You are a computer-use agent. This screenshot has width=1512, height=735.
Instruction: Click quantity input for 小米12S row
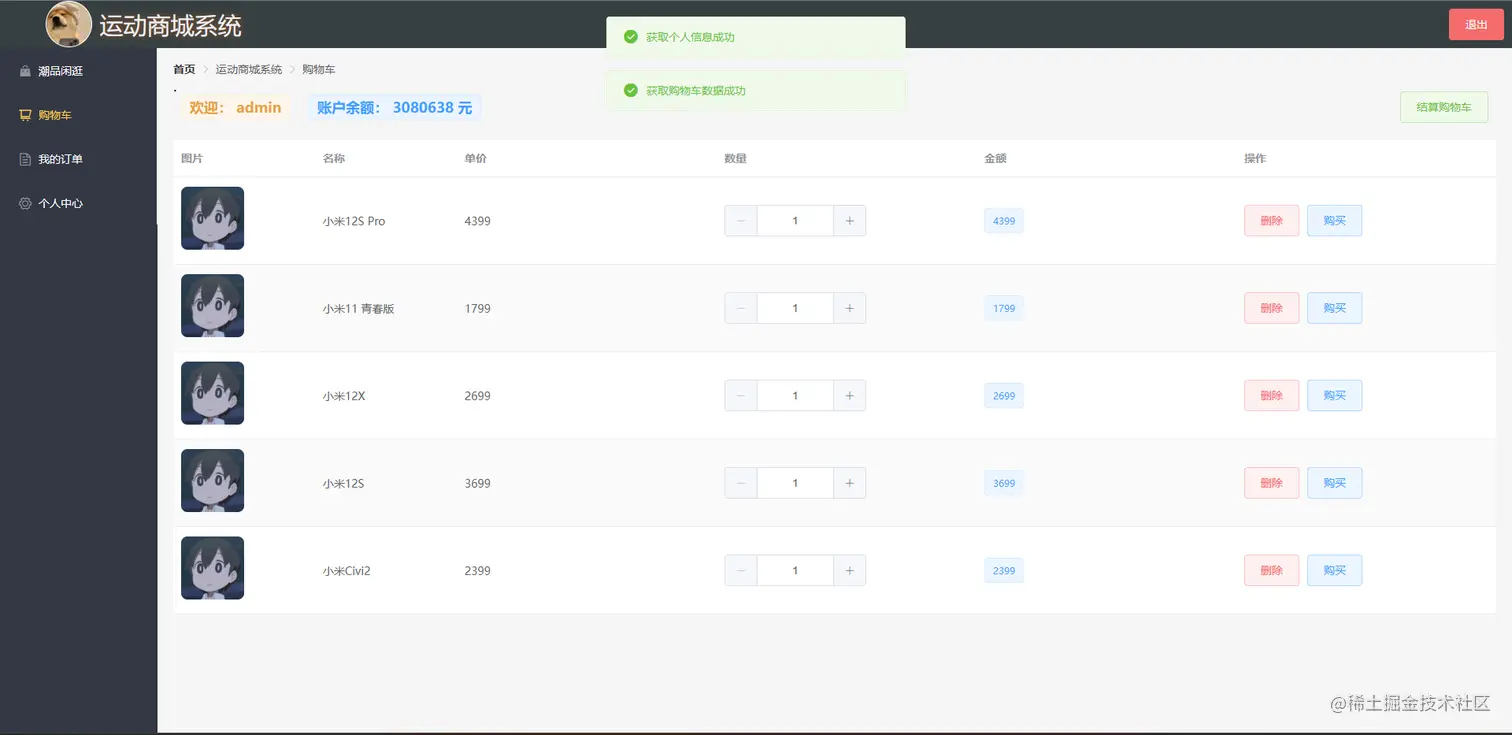[795, 483]
